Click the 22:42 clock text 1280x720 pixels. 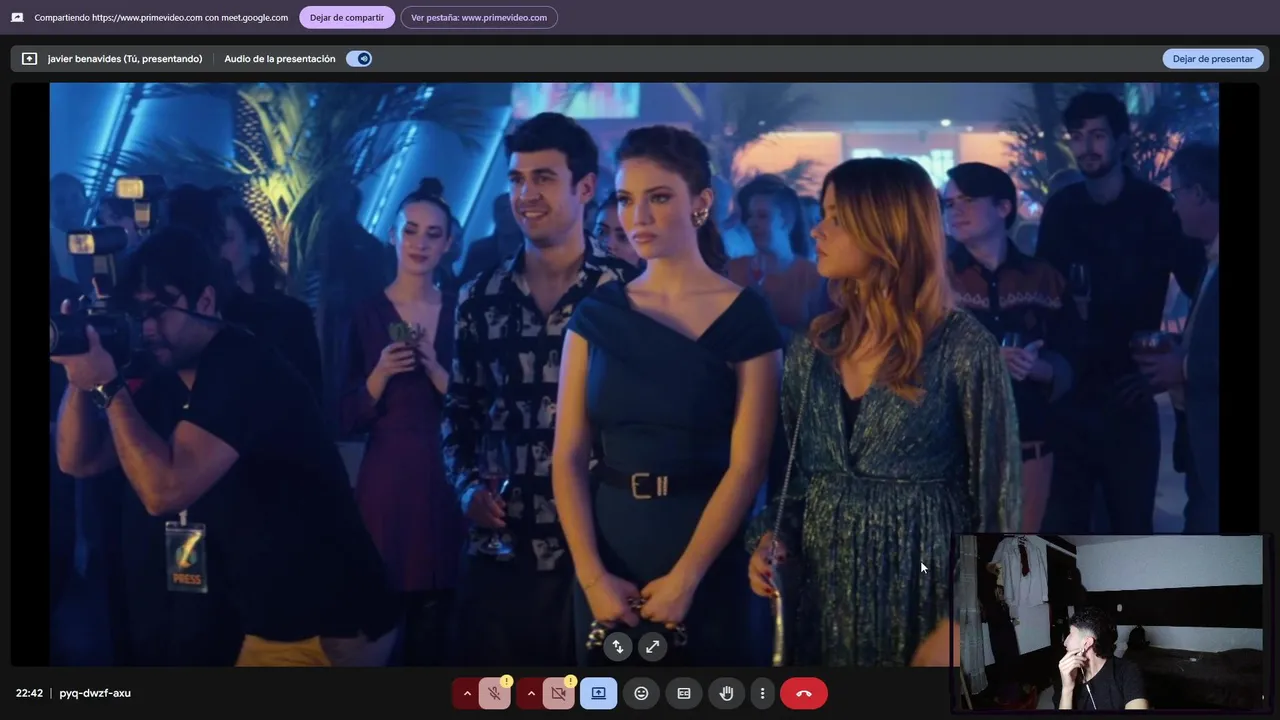(x=29, y=693)
